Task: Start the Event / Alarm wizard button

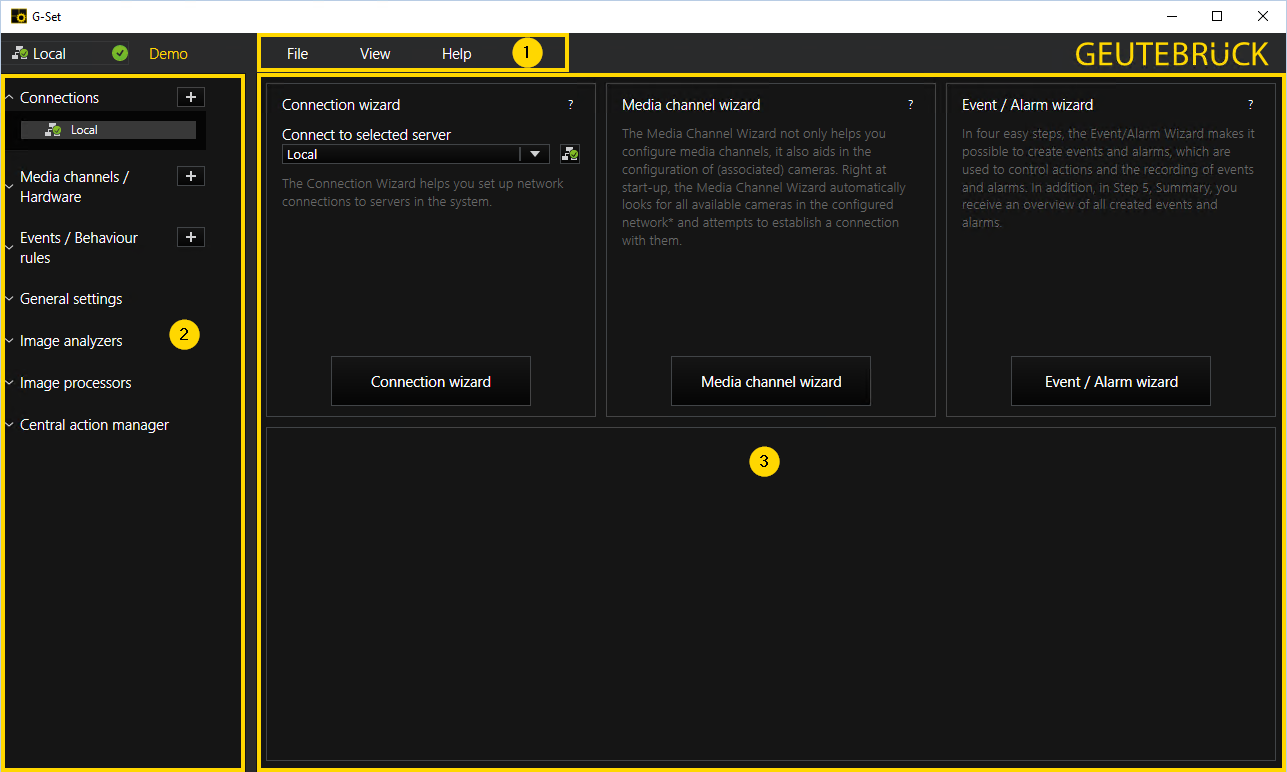Action: 1111,381
